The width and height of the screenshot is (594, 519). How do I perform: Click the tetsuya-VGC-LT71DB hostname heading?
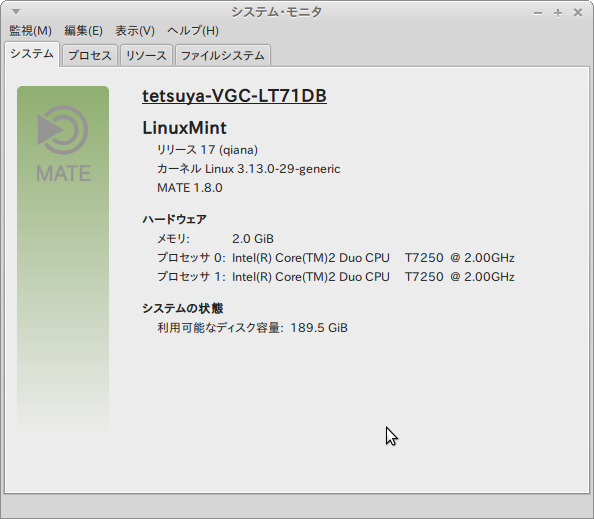click(x=234, y=96)
